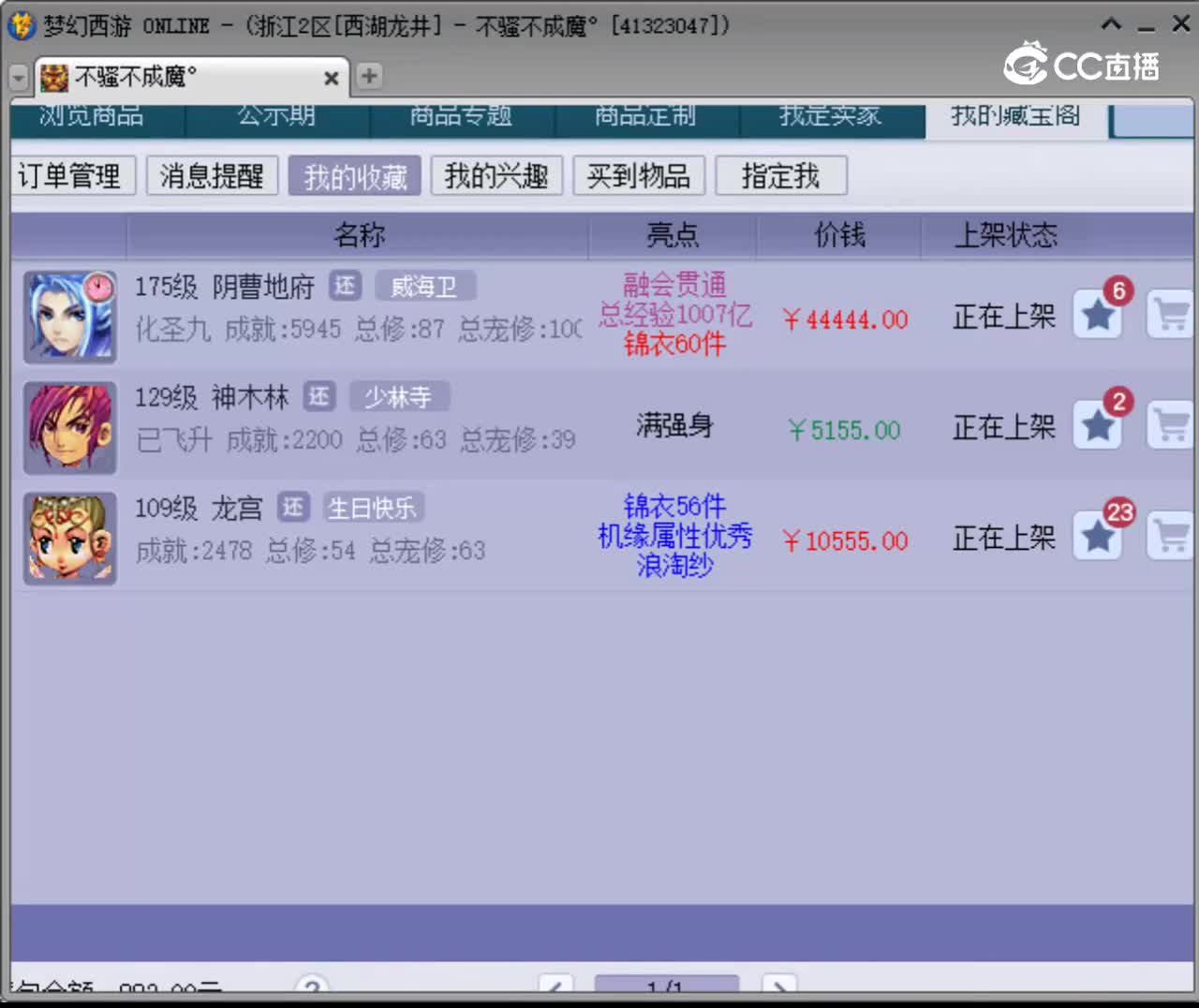Add 神木林 character to shopping cart
Image resolution: width=1199 pixels, height=1008 pixels.
[x=1171, y=425]
